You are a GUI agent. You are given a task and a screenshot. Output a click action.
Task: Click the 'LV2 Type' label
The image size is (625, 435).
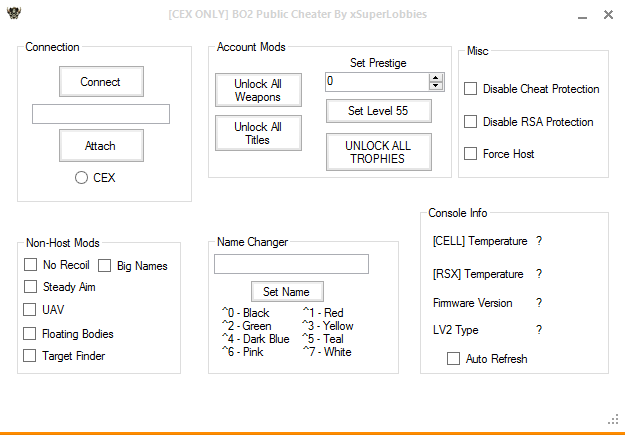[x=456, y=330]
